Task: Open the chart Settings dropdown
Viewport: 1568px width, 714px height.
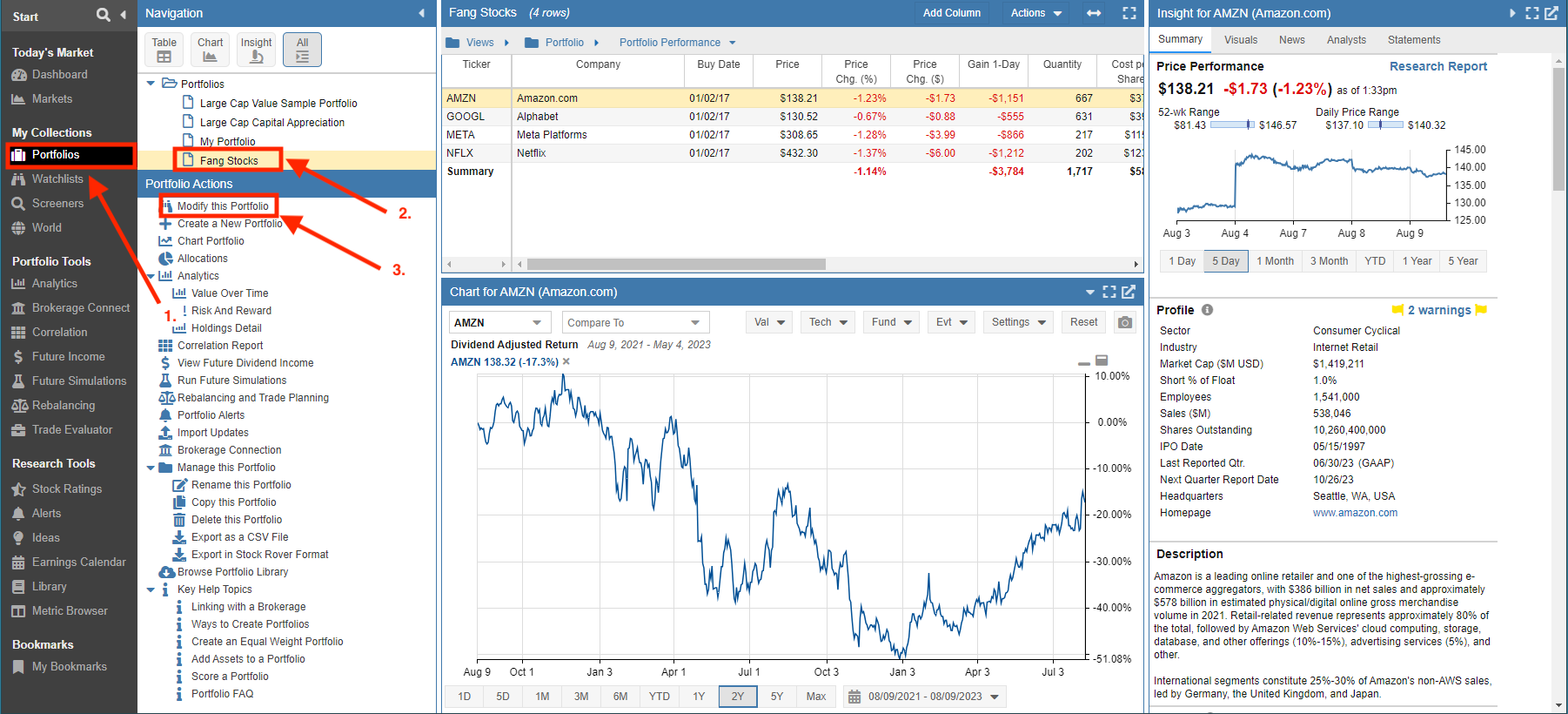Action: tap(1018, 322)
